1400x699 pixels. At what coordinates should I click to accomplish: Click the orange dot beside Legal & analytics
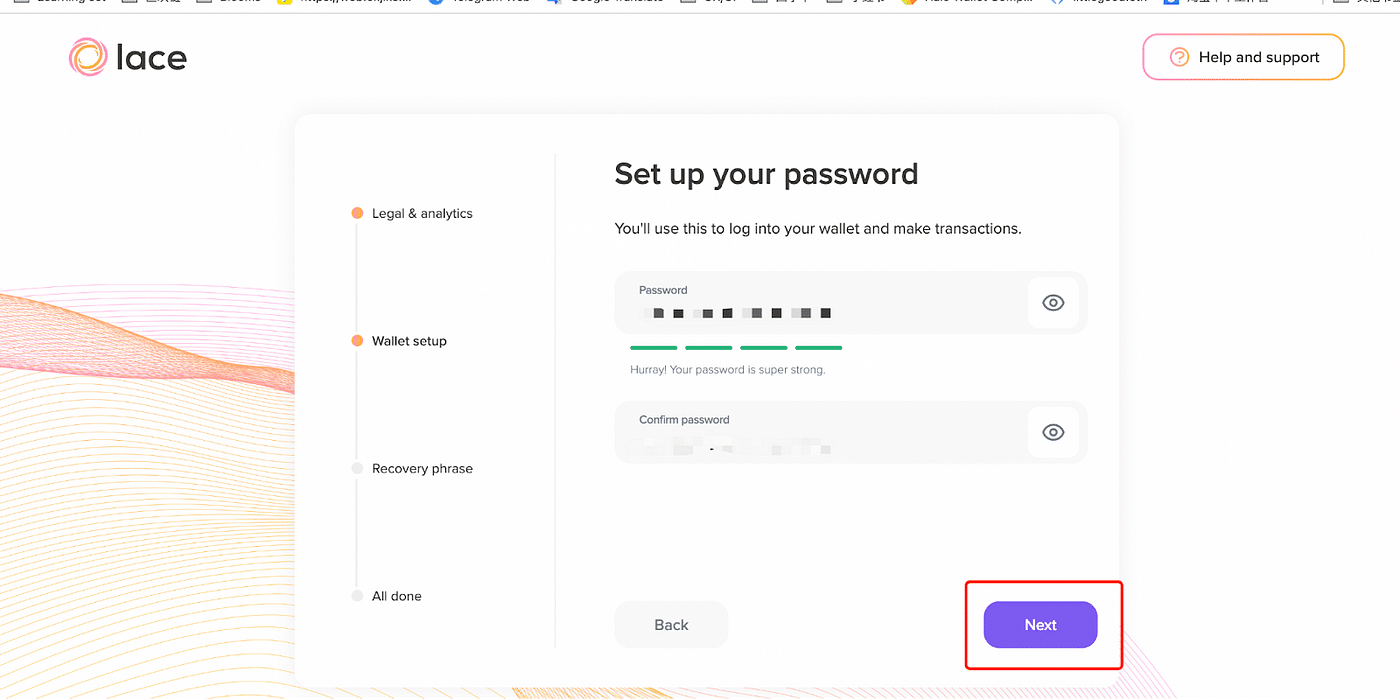pos(357,213)
